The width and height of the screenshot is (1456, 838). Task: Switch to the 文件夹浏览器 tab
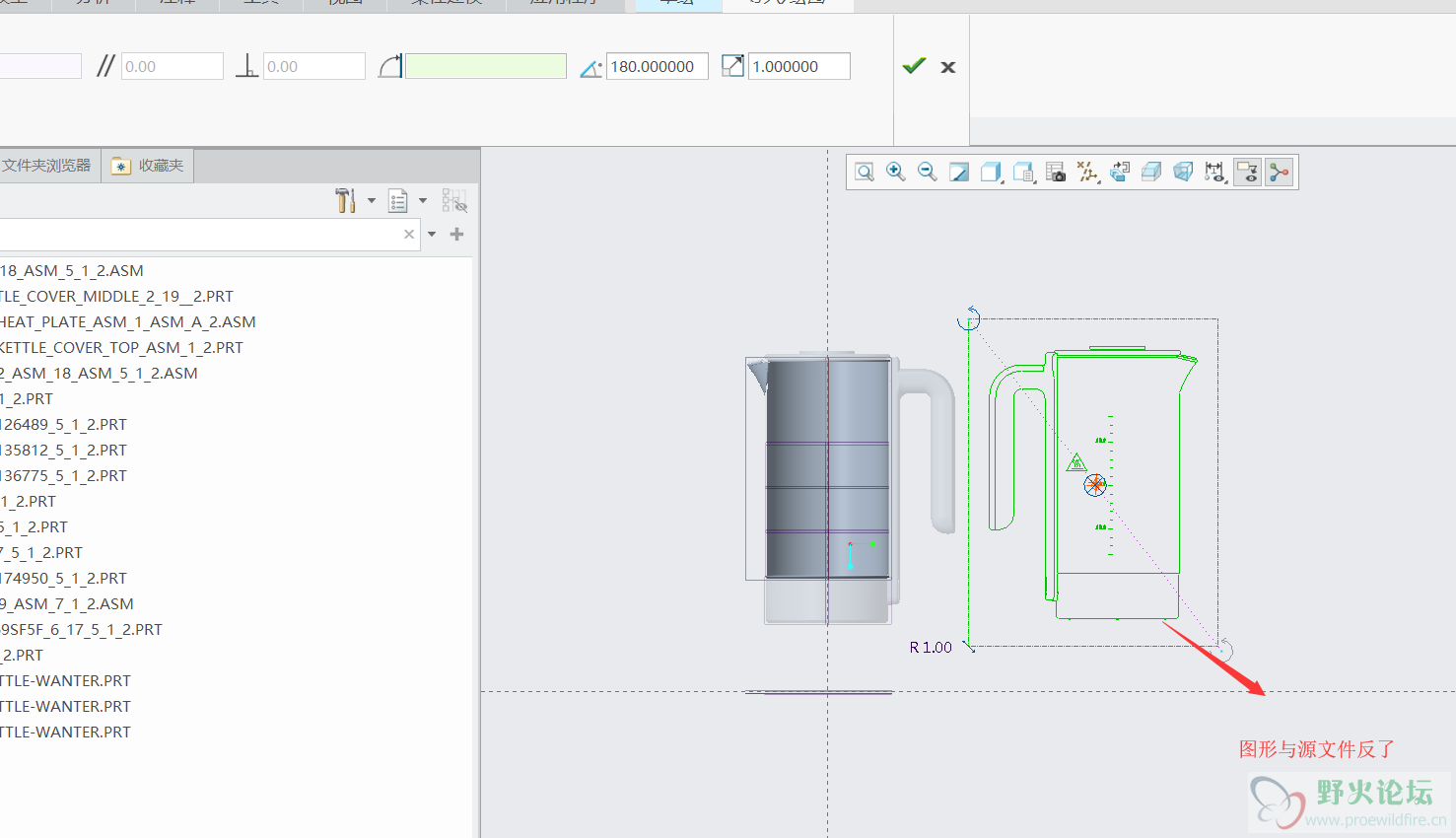[x=47, y=166]
